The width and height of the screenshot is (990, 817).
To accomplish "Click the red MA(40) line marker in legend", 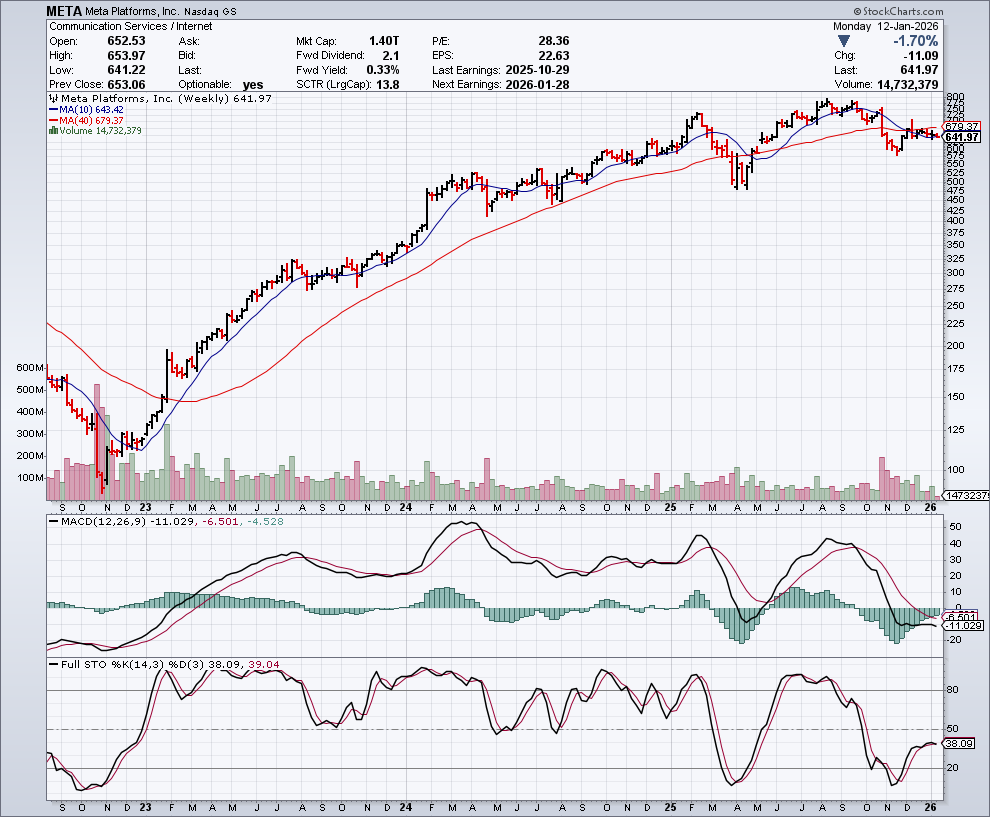I will click(x=51, y=120).
